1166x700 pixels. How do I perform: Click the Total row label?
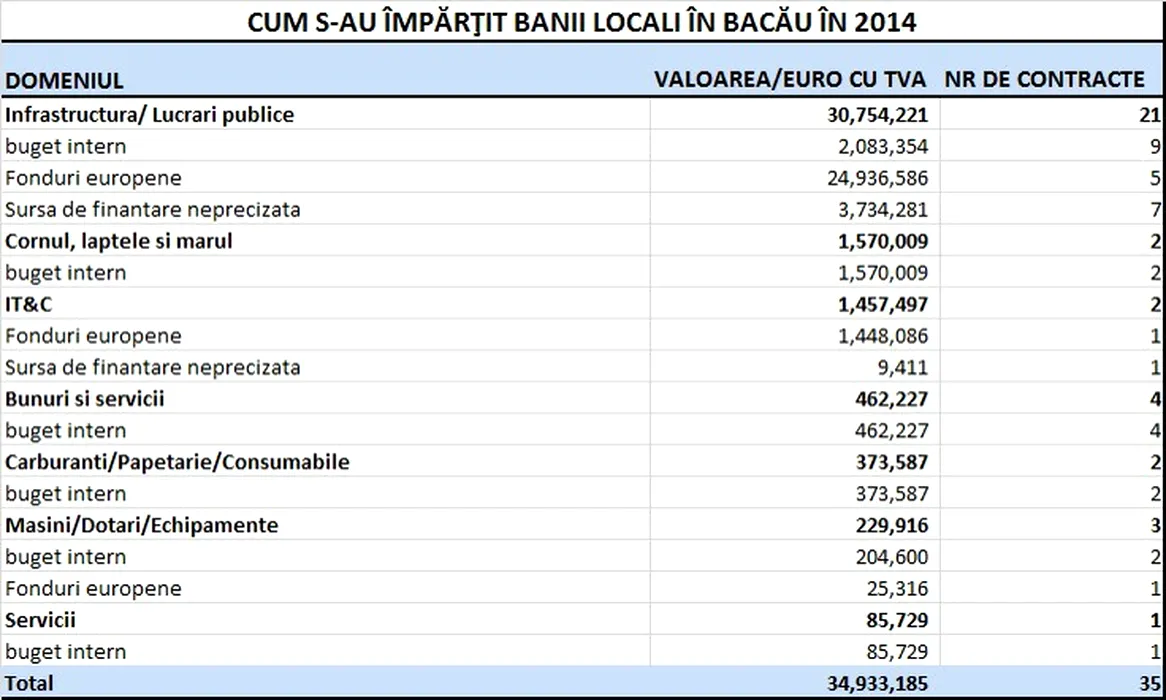point(29,684)
